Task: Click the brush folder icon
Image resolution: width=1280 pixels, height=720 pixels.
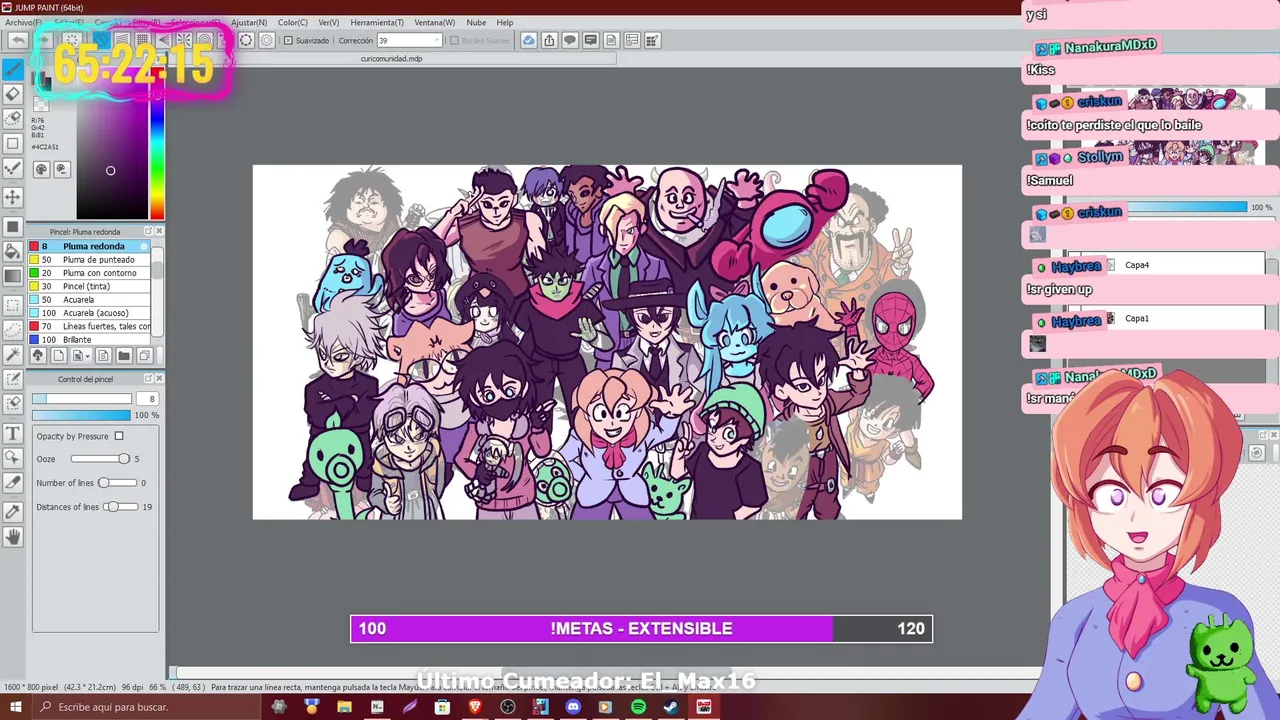Action: coord(123,355)
